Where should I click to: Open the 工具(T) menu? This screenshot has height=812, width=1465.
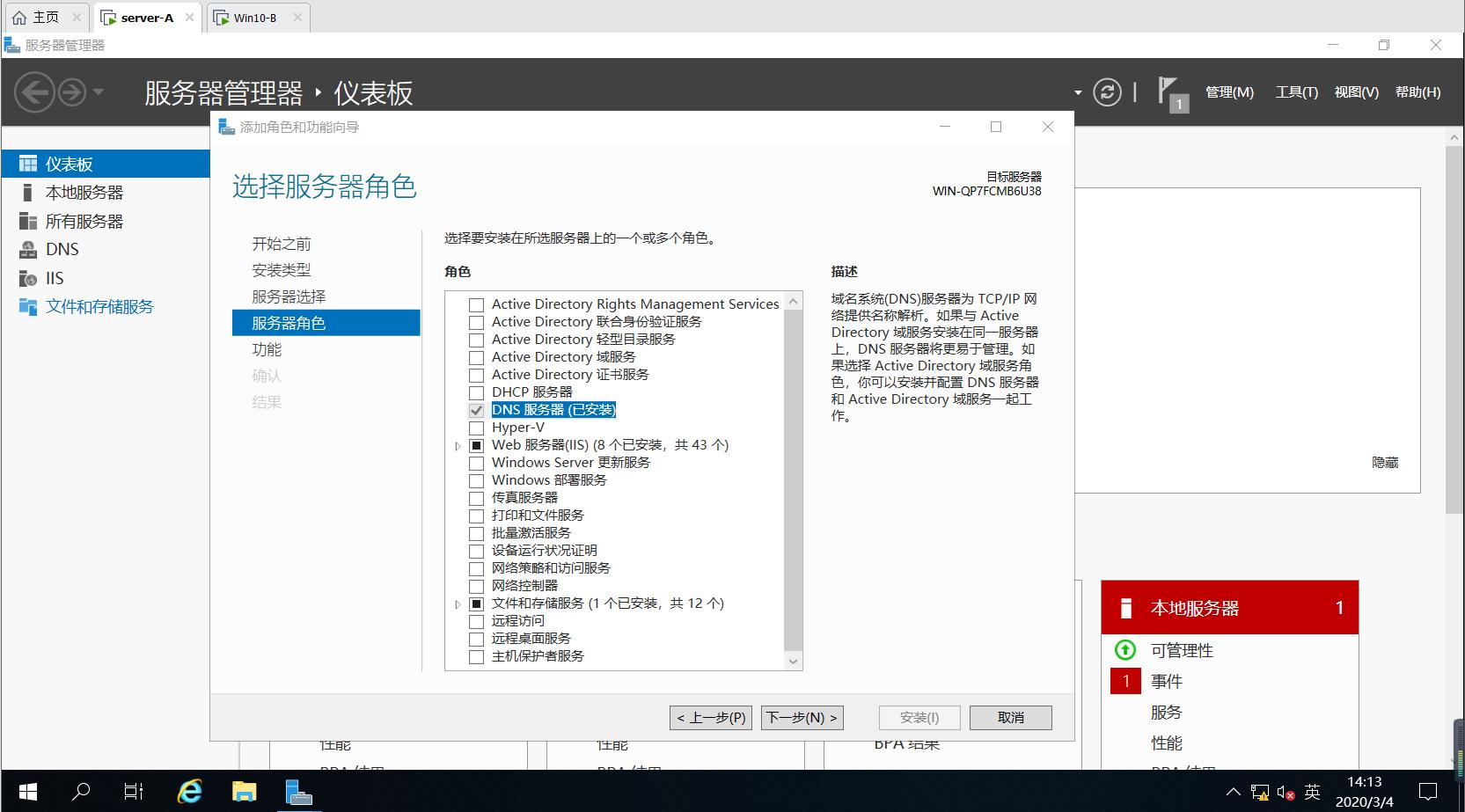click(x=1295, y=91)
